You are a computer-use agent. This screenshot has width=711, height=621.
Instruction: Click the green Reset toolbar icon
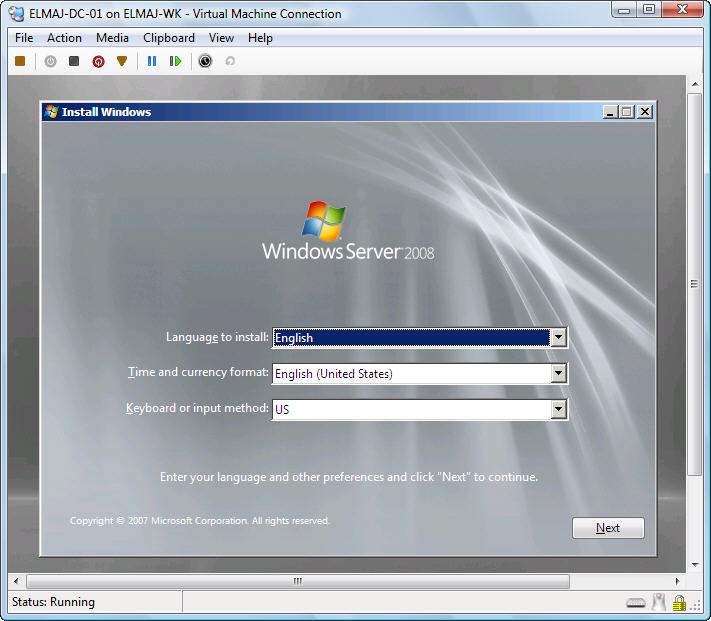coord(175,61)
